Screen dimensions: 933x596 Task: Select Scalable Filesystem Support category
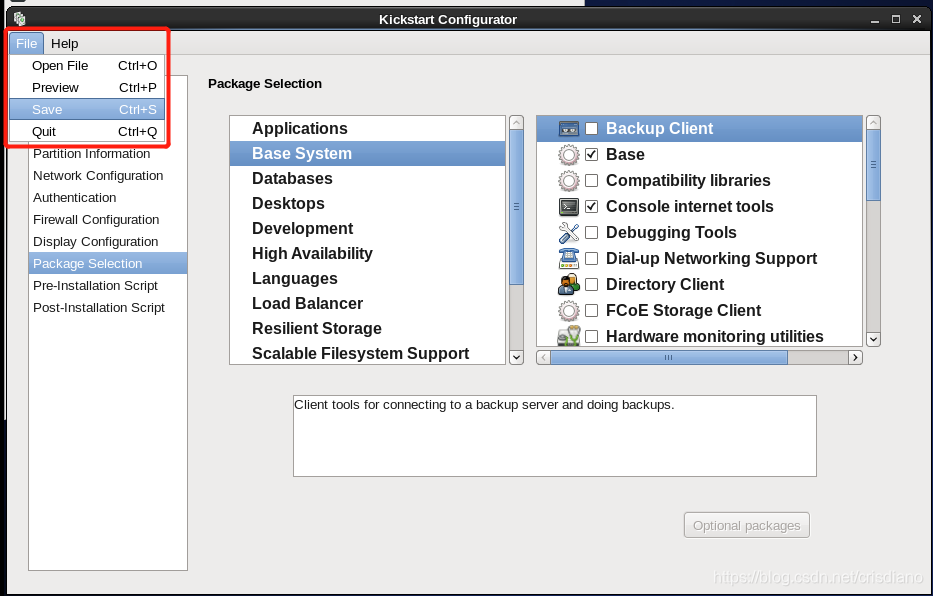click(367, 353)
